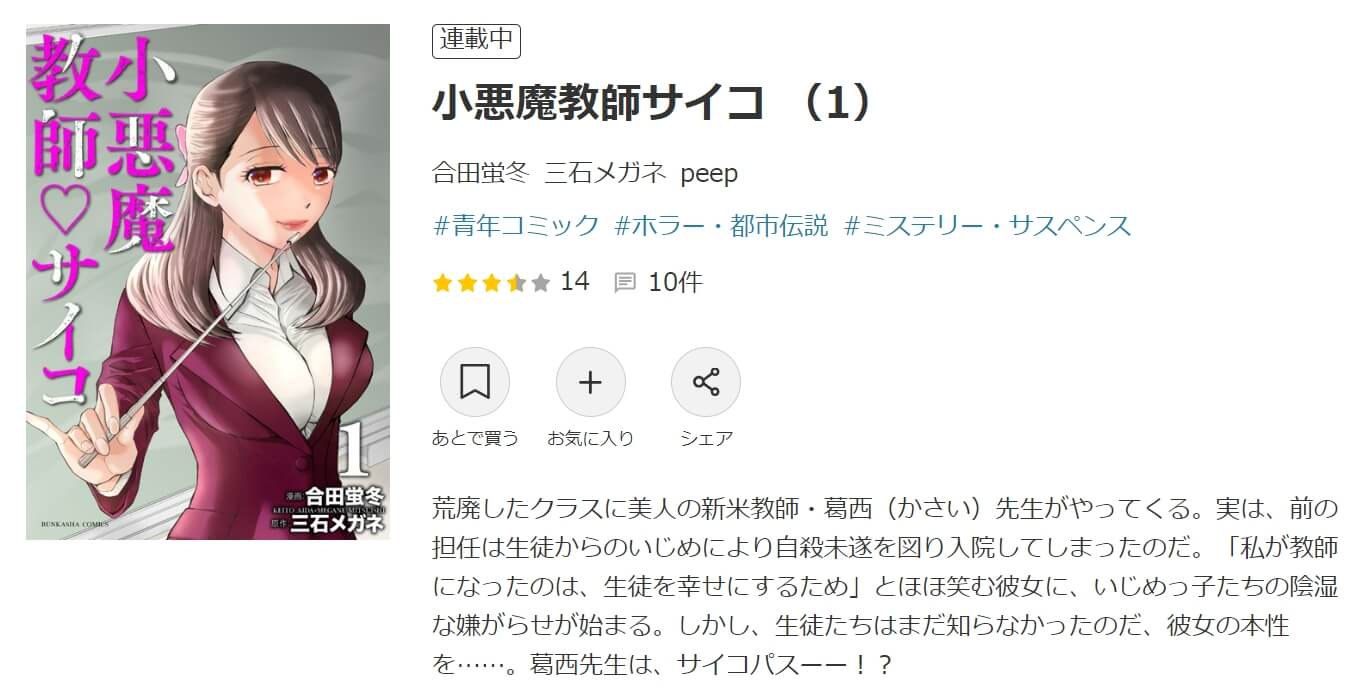Select the #ミステリー・サスペンス tag

988,225
